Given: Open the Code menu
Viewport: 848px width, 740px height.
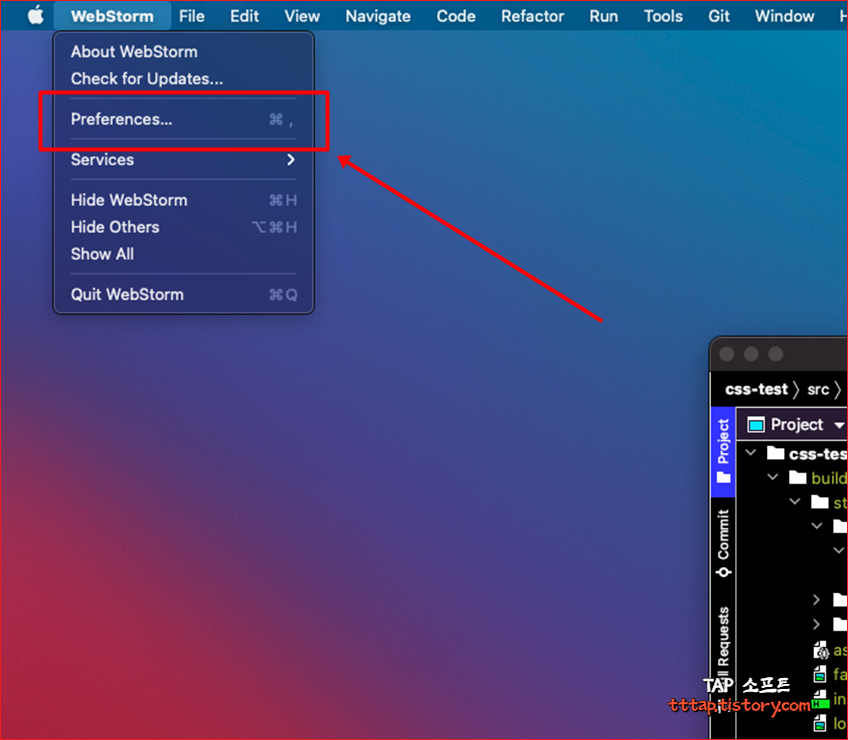Looking at the screenshot, I should tap(456, 16).
